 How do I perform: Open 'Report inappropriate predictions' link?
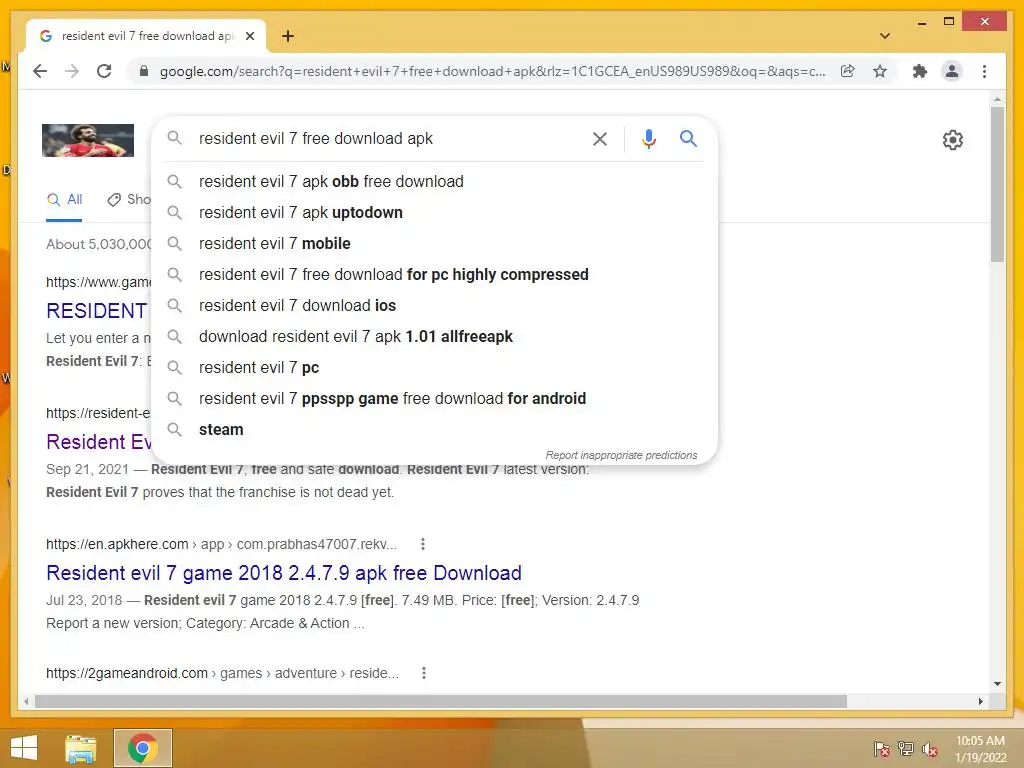pyautogui.click(x=621, y=455)
